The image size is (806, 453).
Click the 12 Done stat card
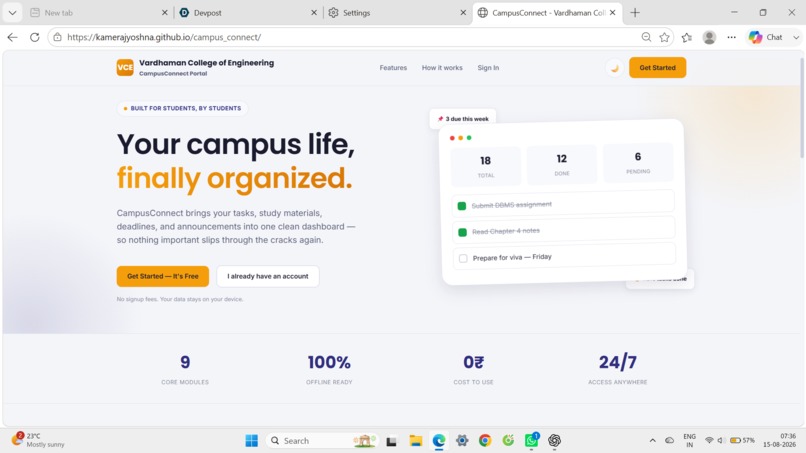(x=562, y=165)
